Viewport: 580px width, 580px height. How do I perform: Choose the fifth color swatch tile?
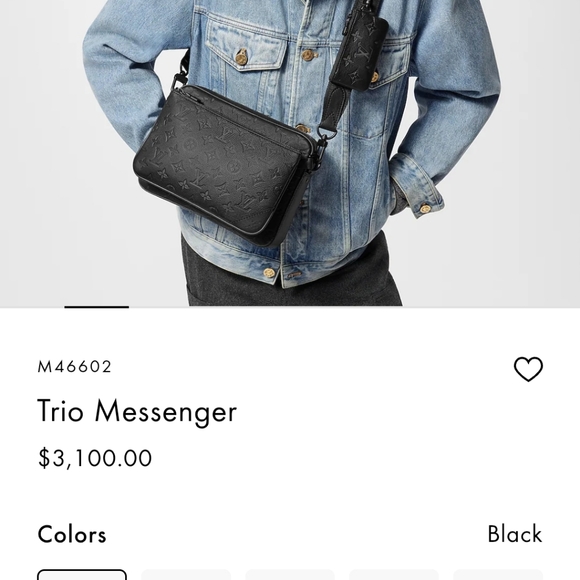click(x=498, y=575)
